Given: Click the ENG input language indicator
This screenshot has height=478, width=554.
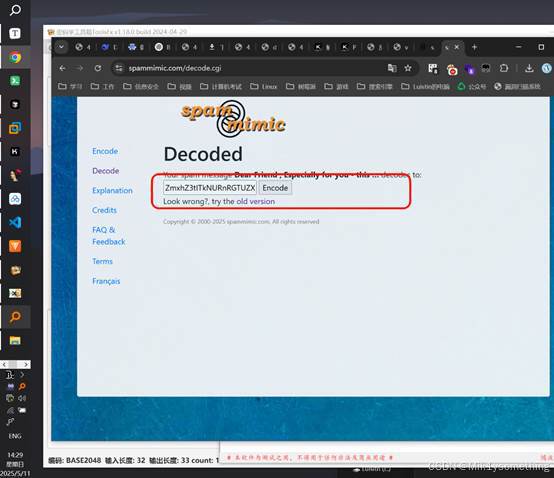Looking at the screenshot, I should click(15, 436).
